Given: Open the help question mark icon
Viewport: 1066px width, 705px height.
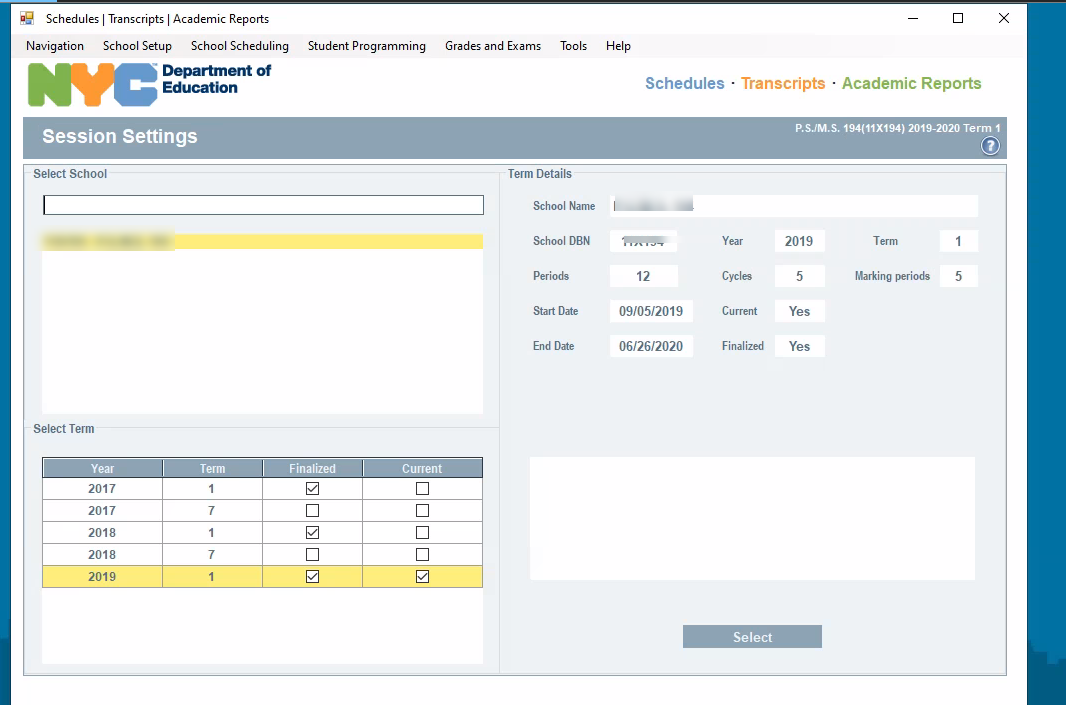Looking at the screenshot, I should (990, 145).
